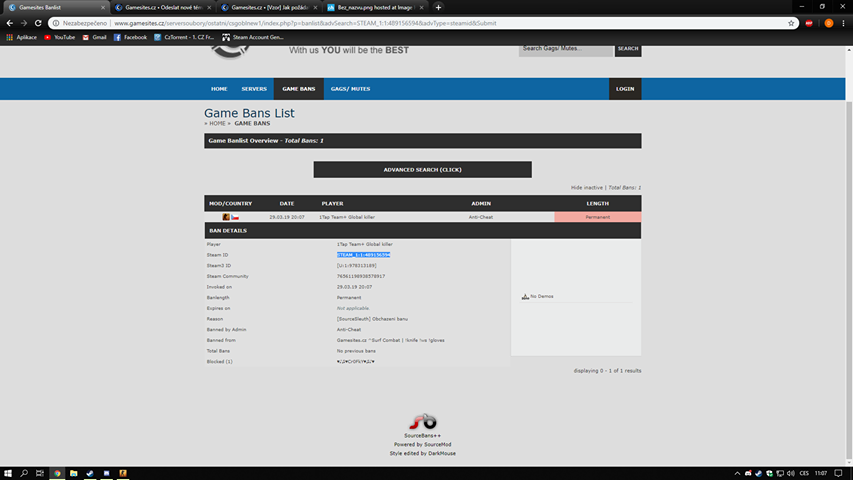Click the Search Gags/ Mutes input field
Viewport: 853px width, 480px height.
(x=566, y=50)
